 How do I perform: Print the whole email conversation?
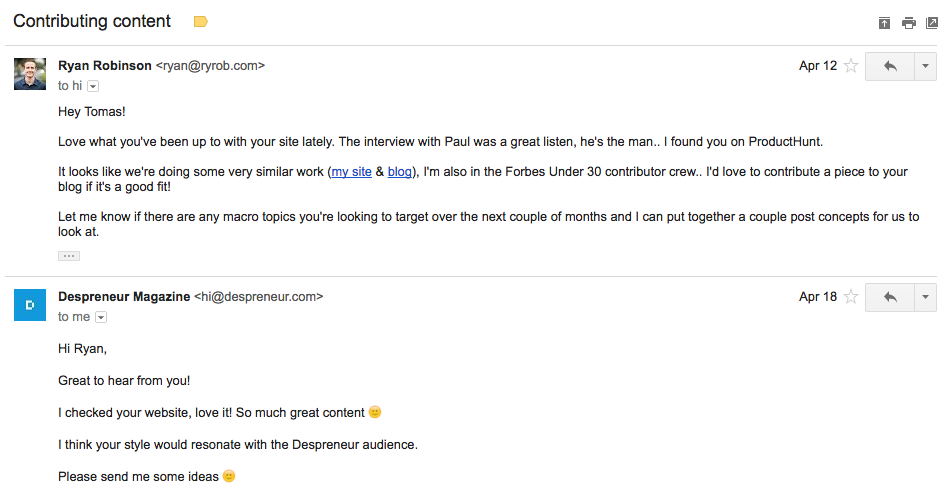[908, 23]
